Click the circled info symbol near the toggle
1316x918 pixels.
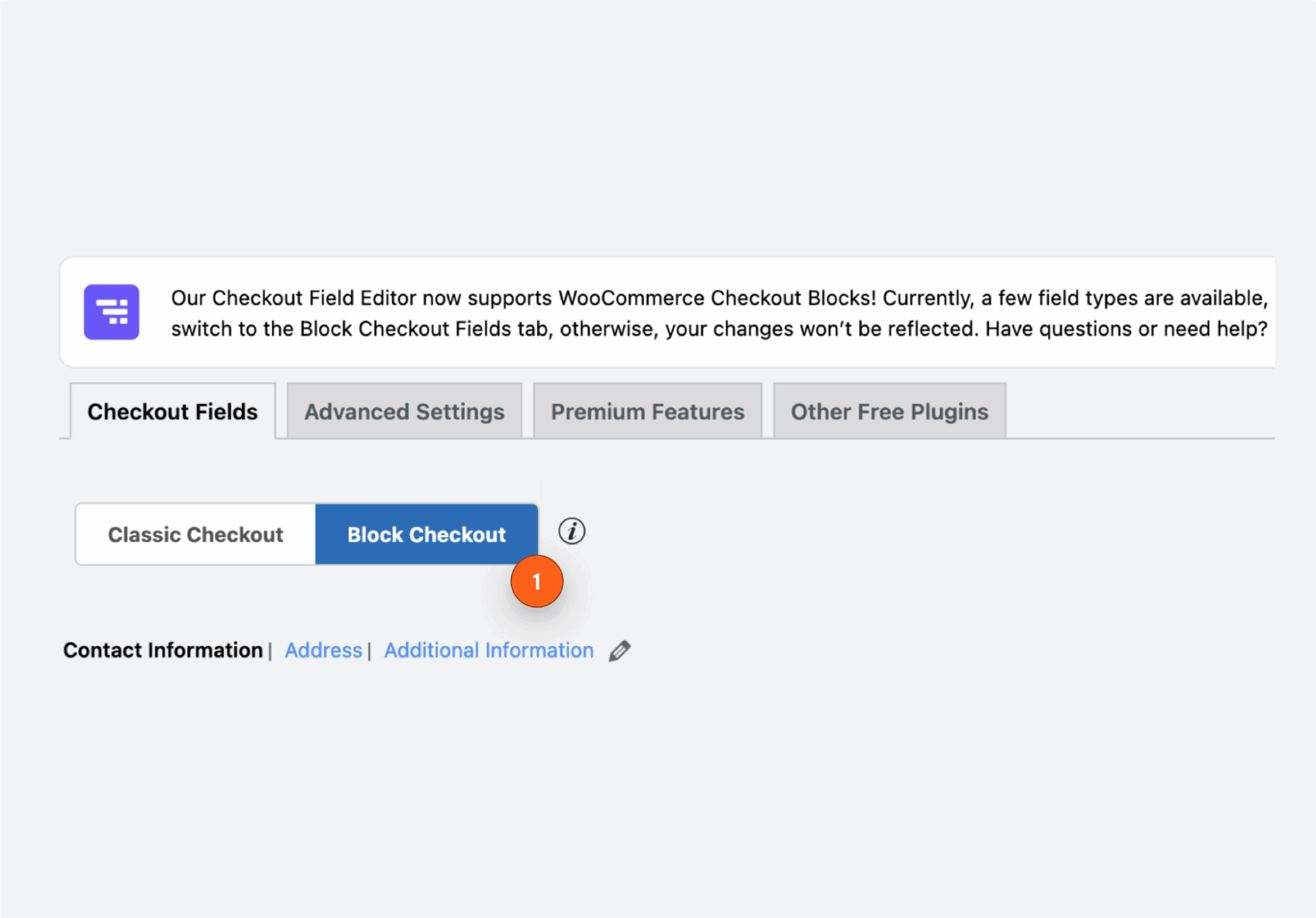pos(572,531)
